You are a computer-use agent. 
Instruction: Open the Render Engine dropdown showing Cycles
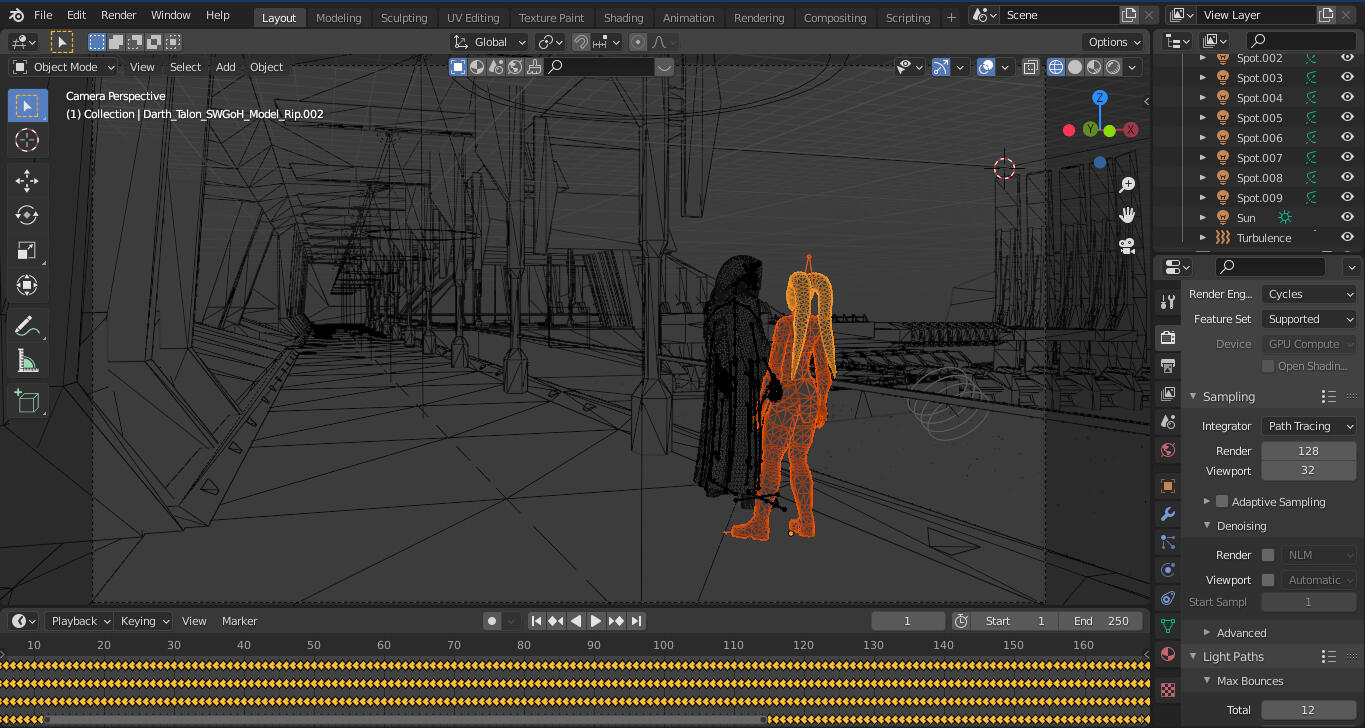[x=1308, y=293]
